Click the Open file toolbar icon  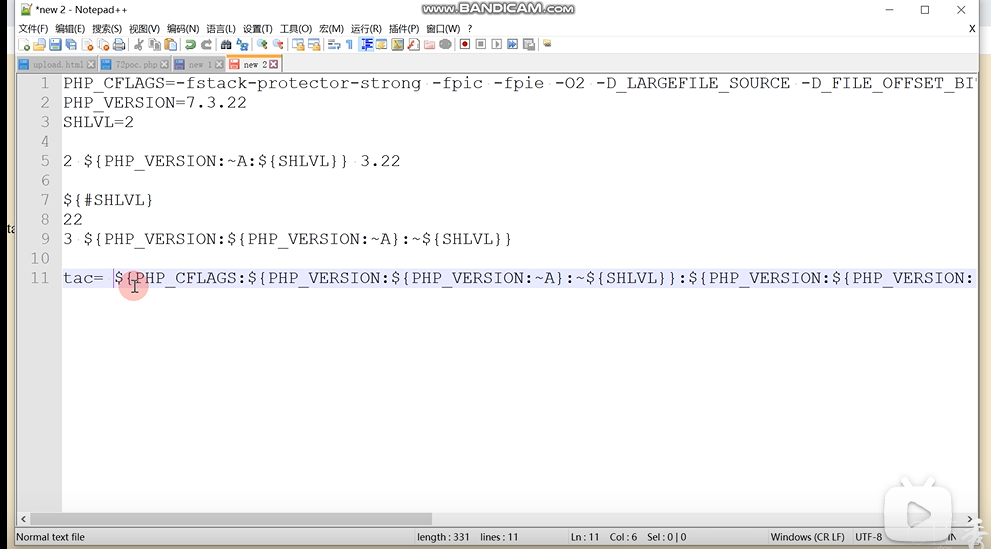click(x=39, y=44)
